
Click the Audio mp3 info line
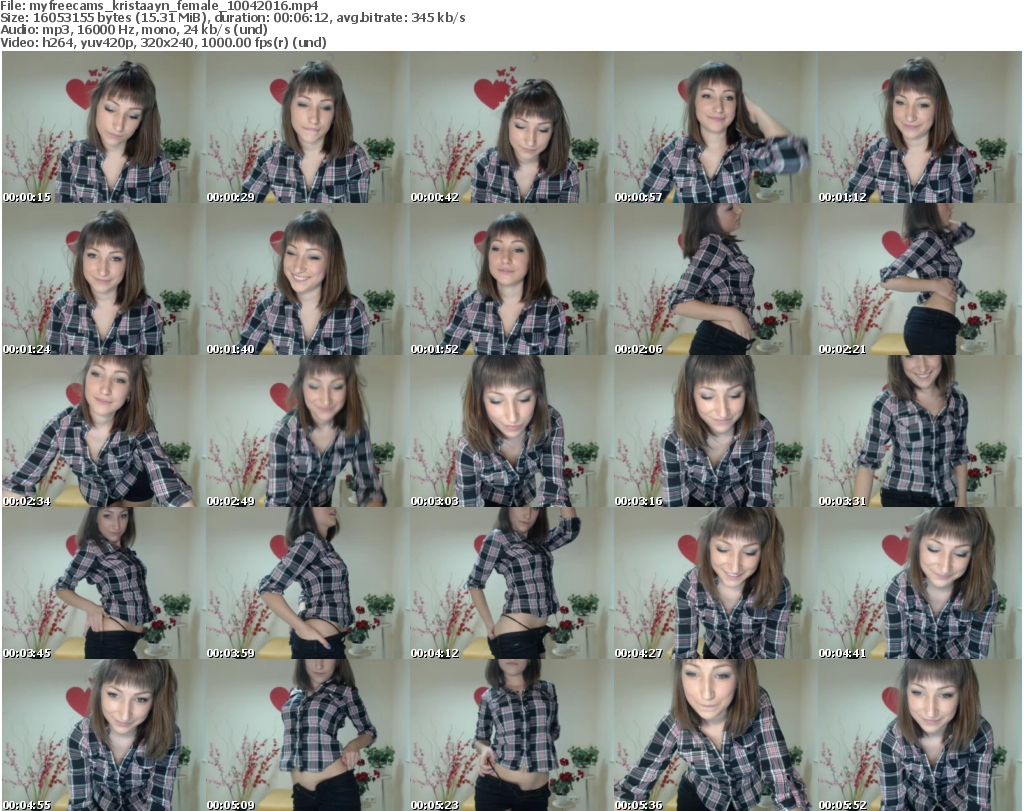click(134, 30)
